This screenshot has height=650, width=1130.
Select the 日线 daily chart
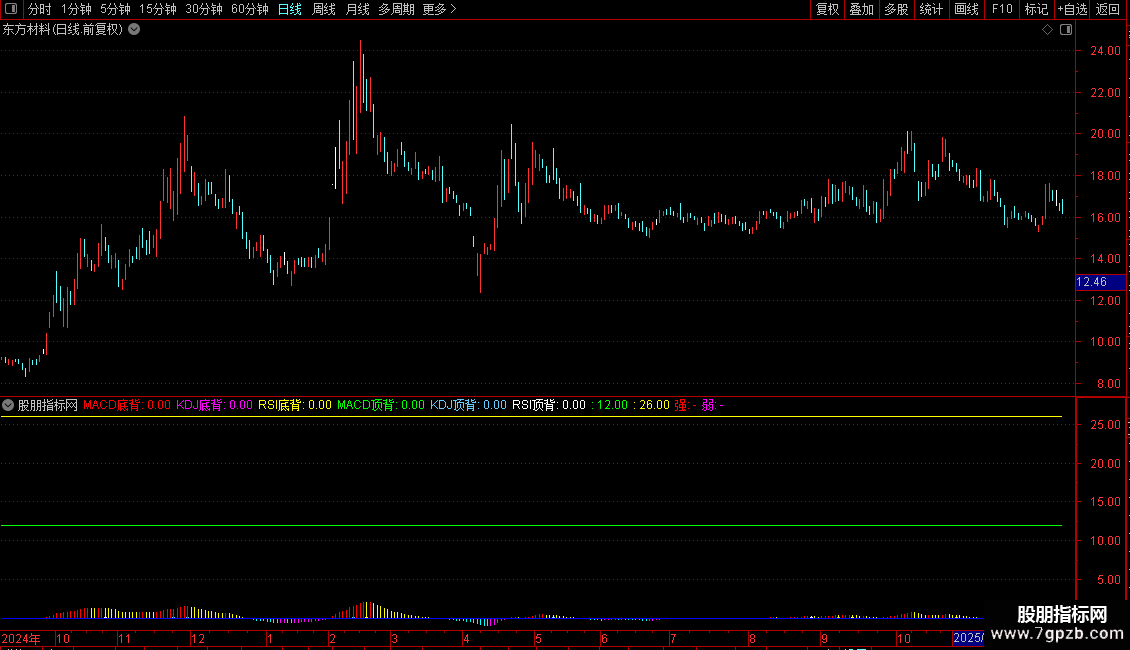tap(290, 9)
